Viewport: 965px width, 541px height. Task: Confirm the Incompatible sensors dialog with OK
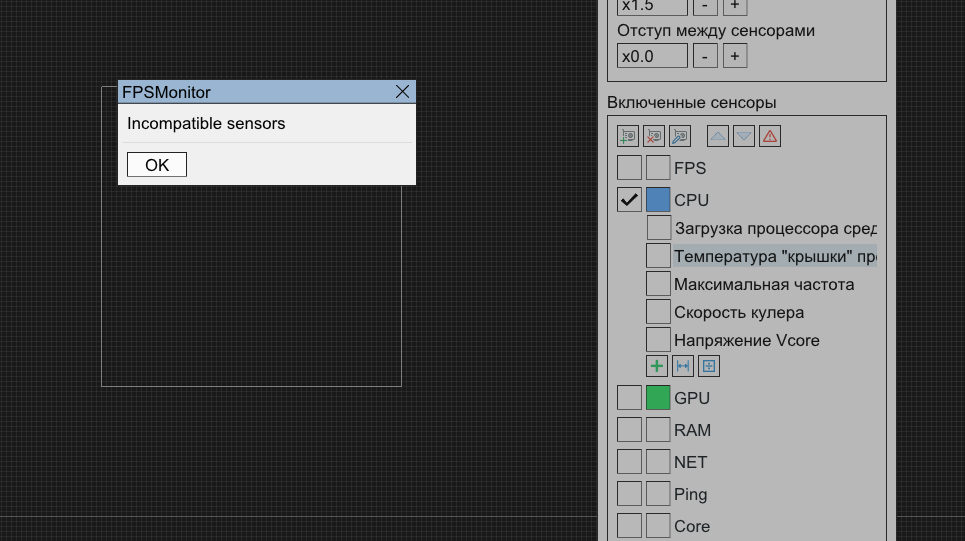(157, 164)
